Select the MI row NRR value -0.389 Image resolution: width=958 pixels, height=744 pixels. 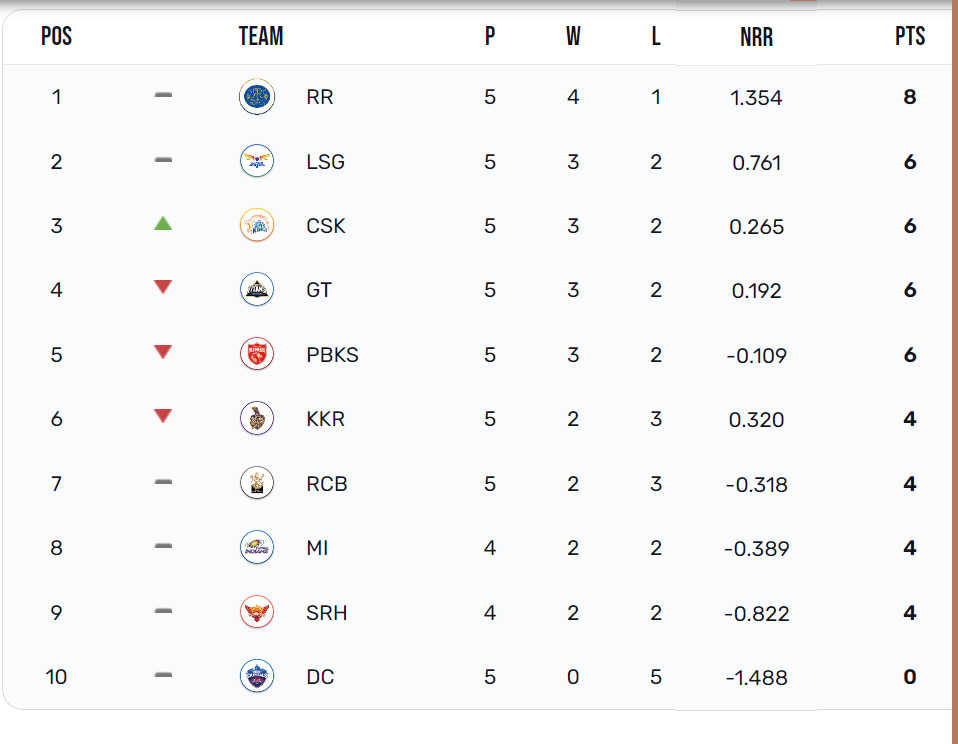click(756, 549)
